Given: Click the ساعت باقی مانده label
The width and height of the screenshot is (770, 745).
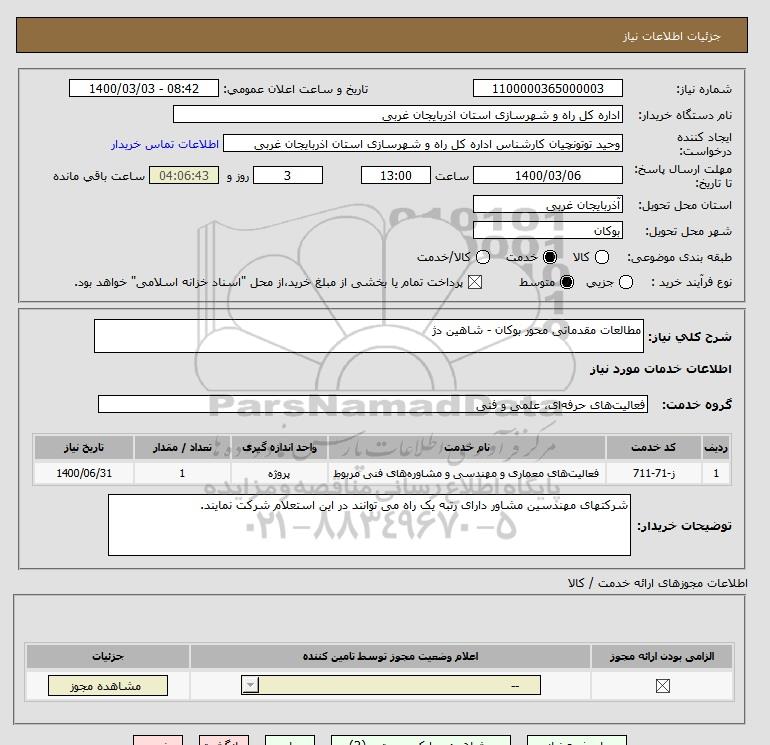Looking at the screenshot, I should tap(99, 176).
